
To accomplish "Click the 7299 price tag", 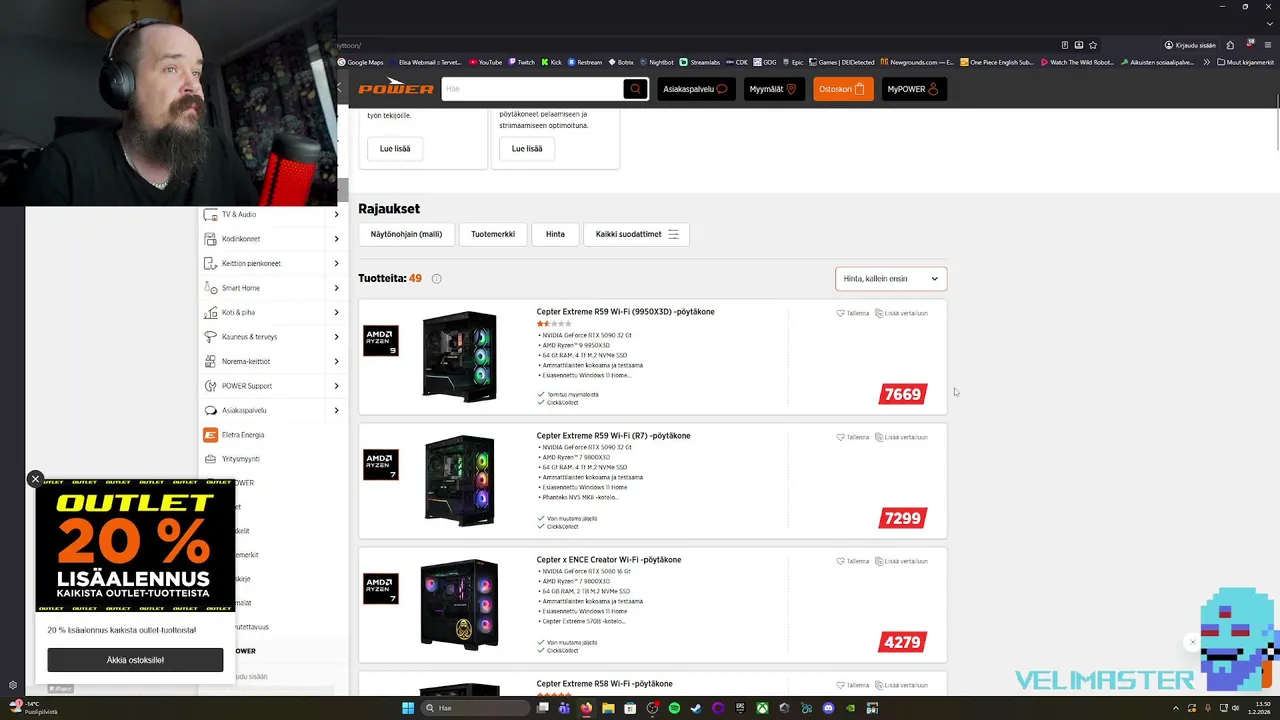I will click(x=903, y=518).
